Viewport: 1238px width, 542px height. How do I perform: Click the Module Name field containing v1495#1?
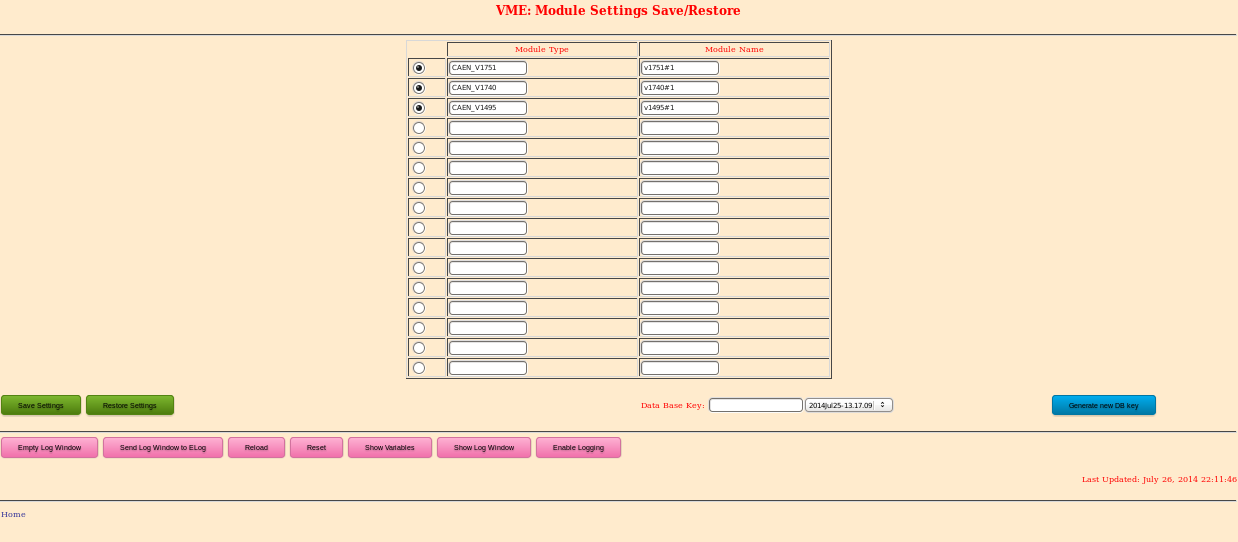pos(679,108)
